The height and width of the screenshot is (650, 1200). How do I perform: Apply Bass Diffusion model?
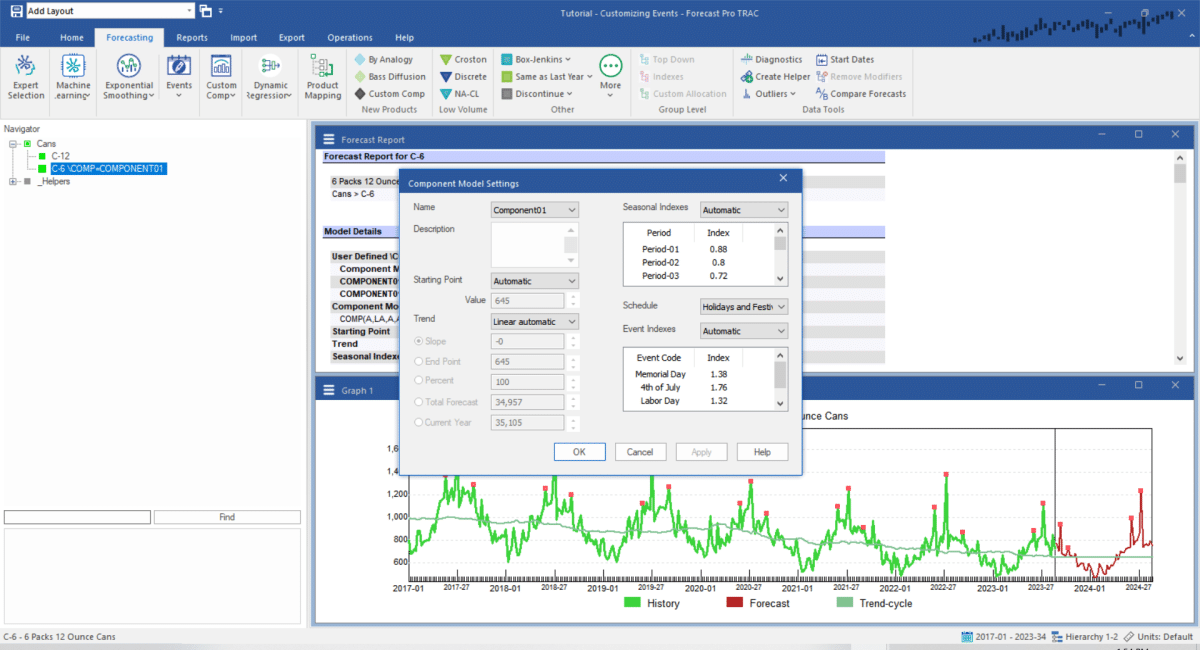tap(390, 76)
